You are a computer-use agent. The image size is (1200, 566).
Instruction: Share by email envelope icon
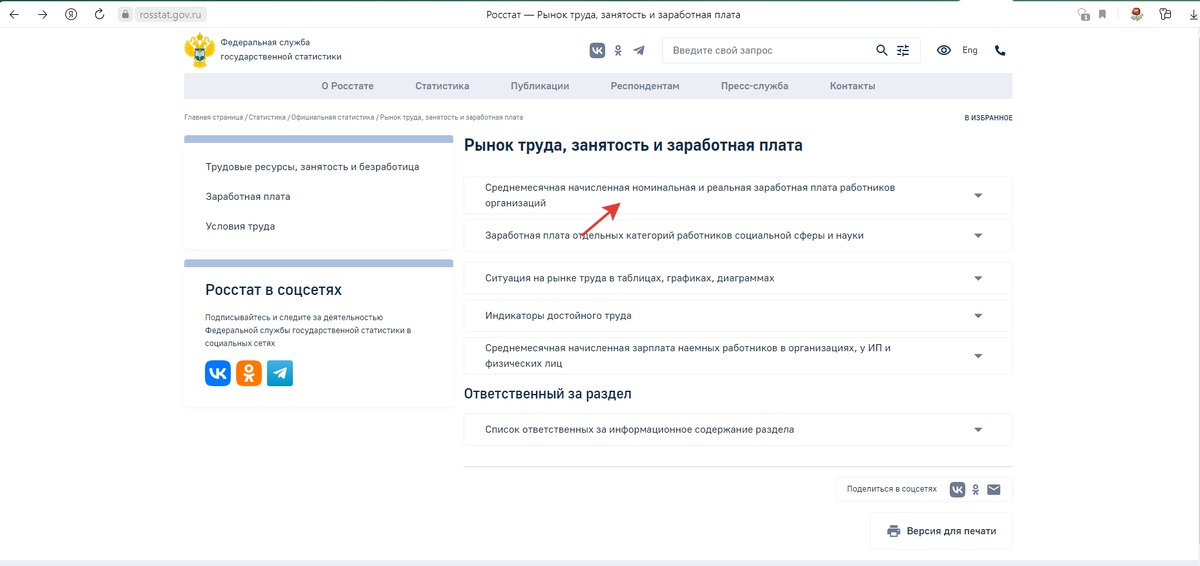click(x=994, y=489)
